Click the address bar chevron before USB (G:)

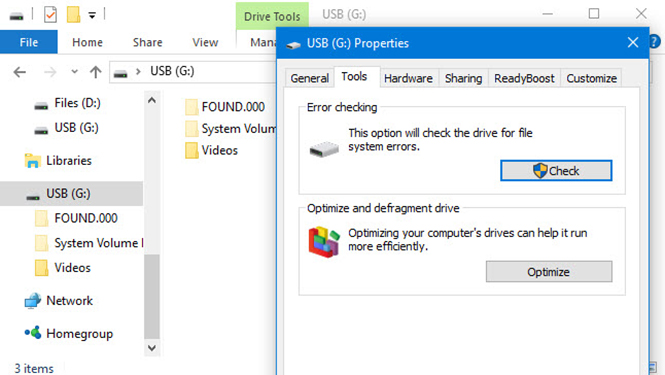click(138, 71)
